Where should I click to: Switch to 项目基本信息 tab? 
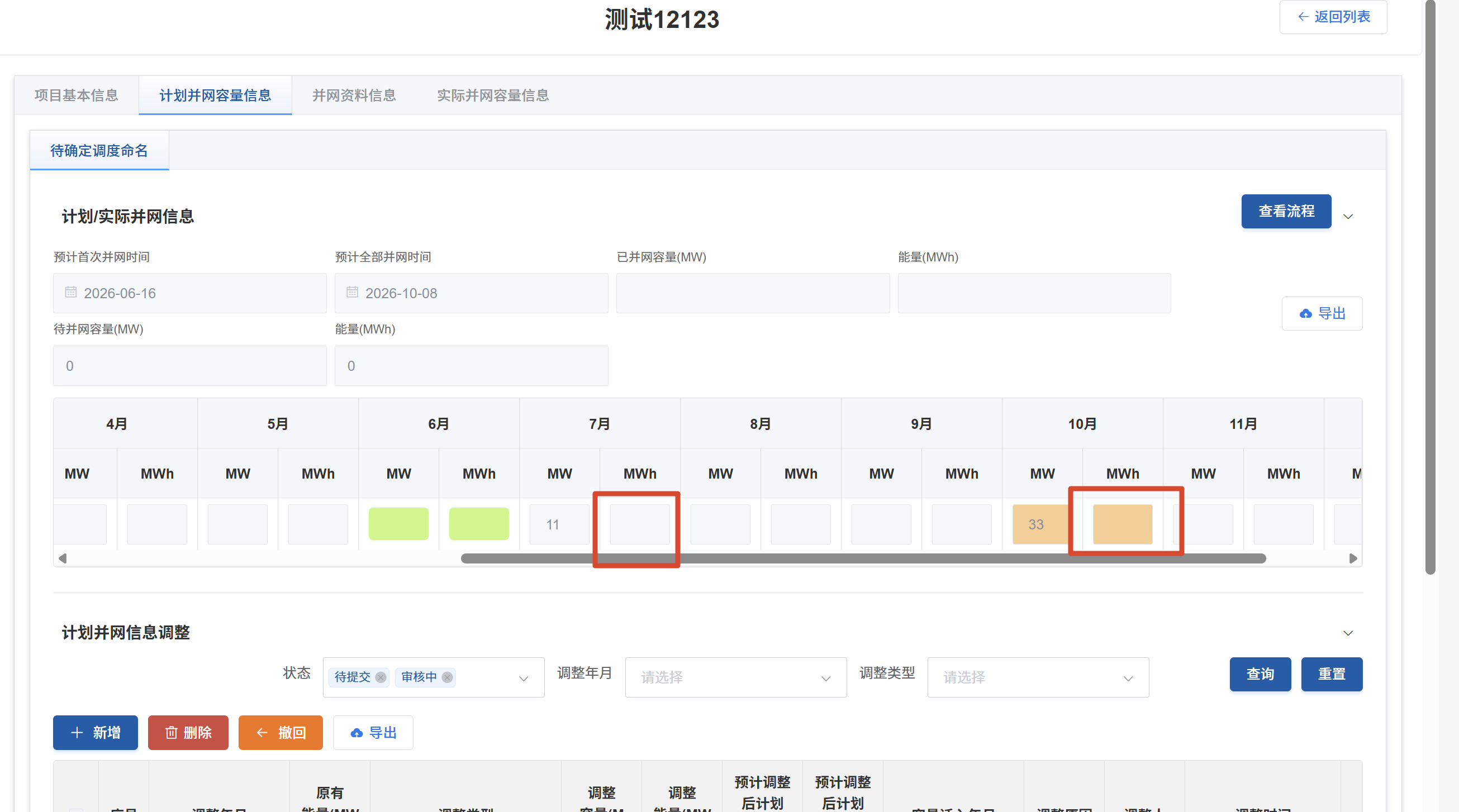(x=77, y=95)
